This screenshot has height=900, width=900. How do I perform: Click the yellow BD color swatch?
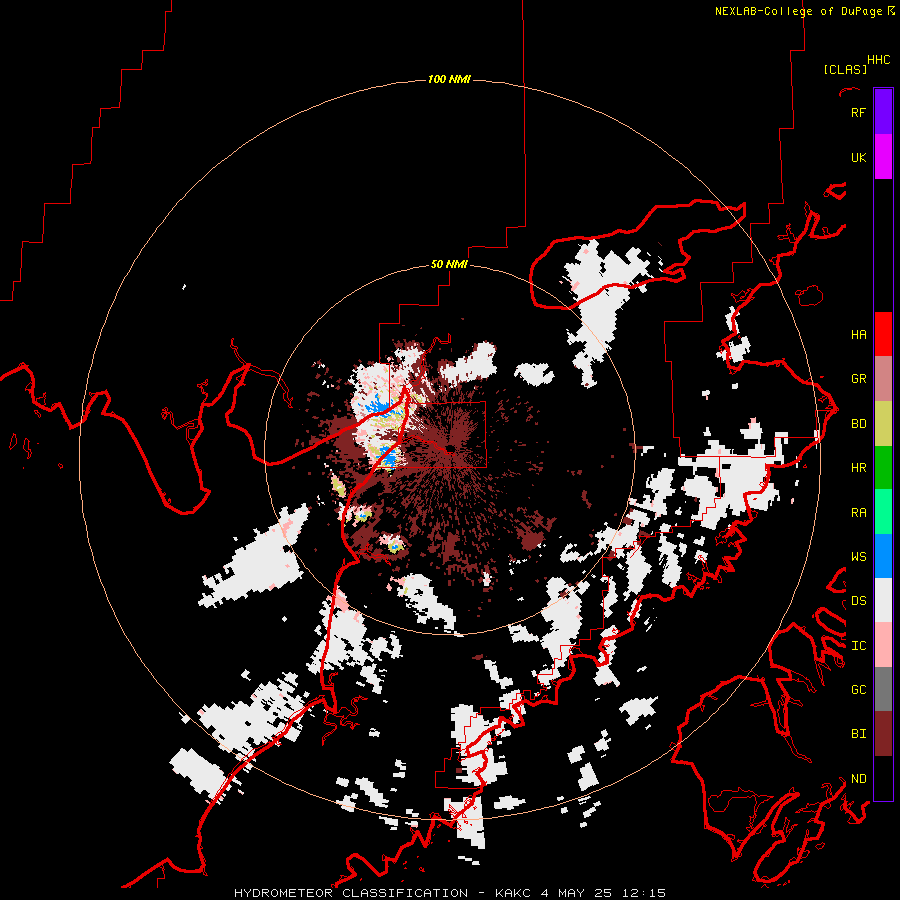click(x=883, y=424)
